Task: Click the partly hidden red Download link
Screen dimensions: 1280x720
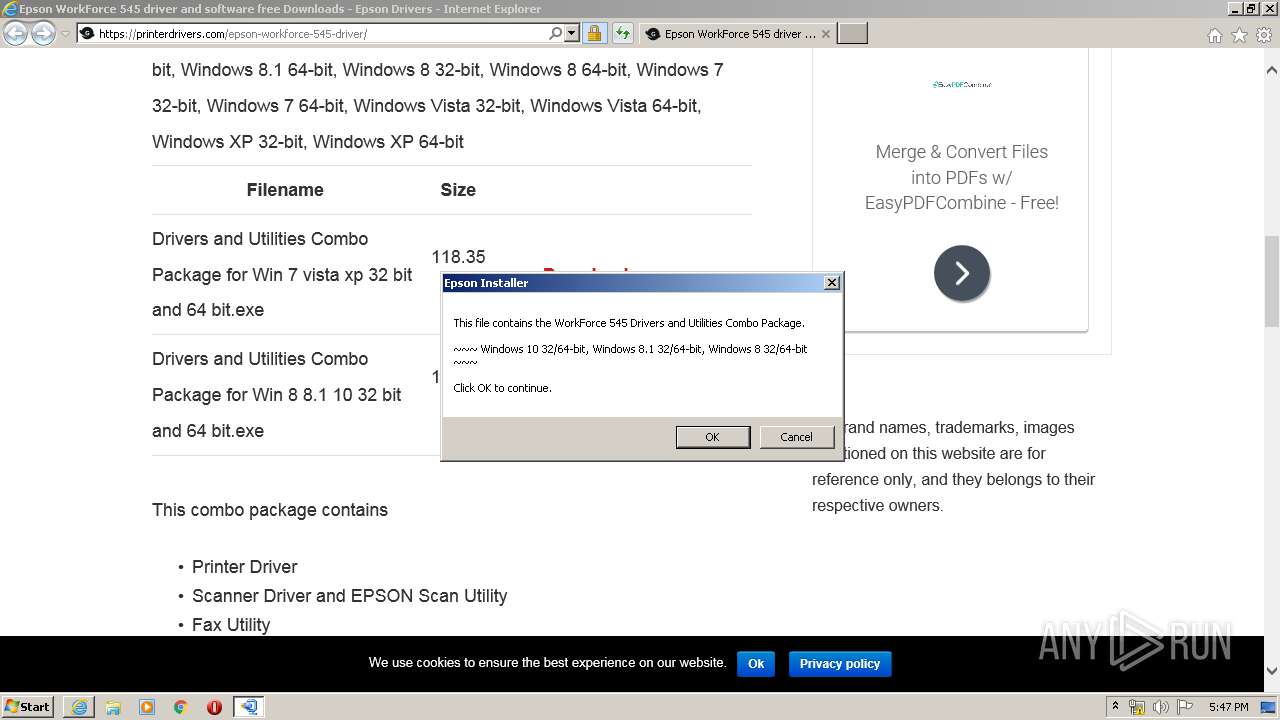Action: (x=587, y=270)
